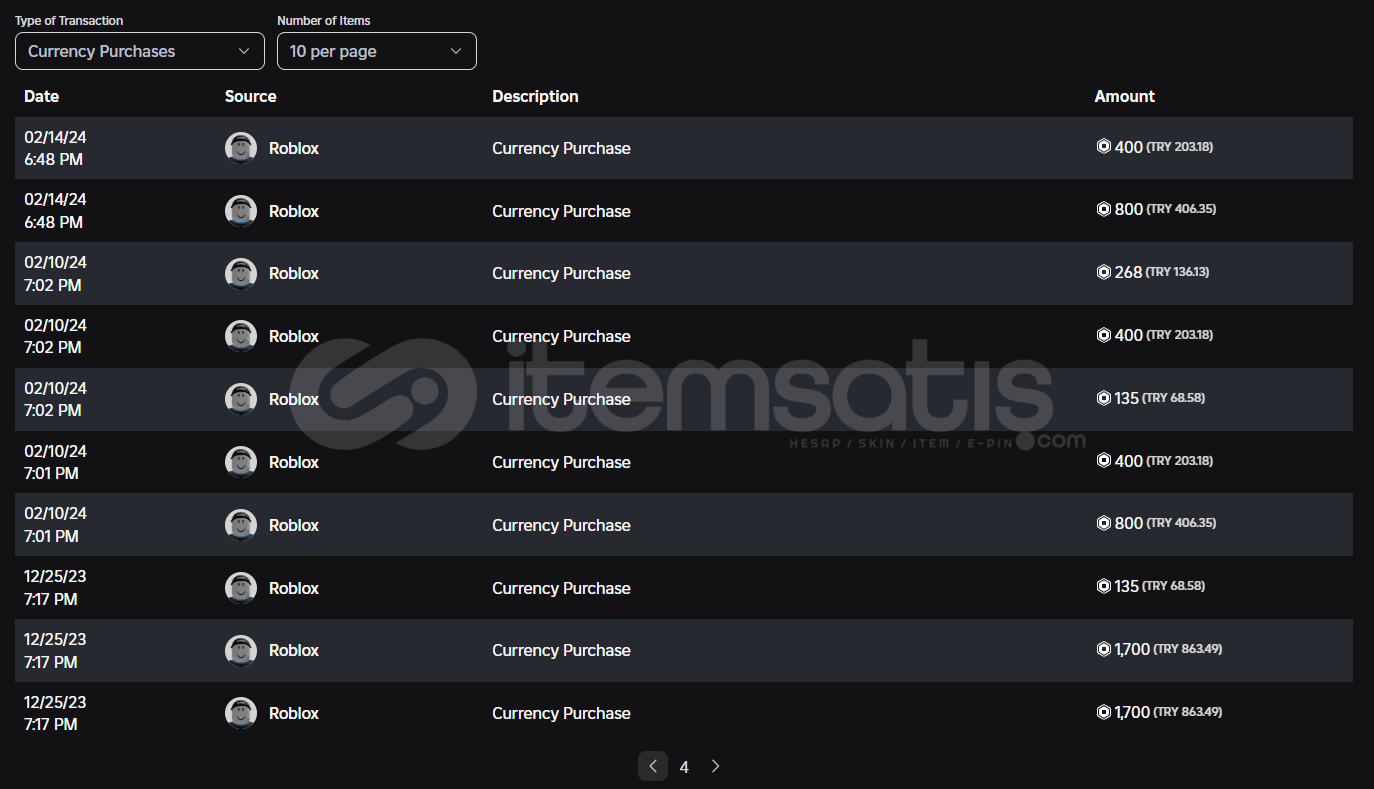Screen dimensions: 1374x789
Task: Open Roblox source link in 12/25/23 135 row
Action: point(294,588)
